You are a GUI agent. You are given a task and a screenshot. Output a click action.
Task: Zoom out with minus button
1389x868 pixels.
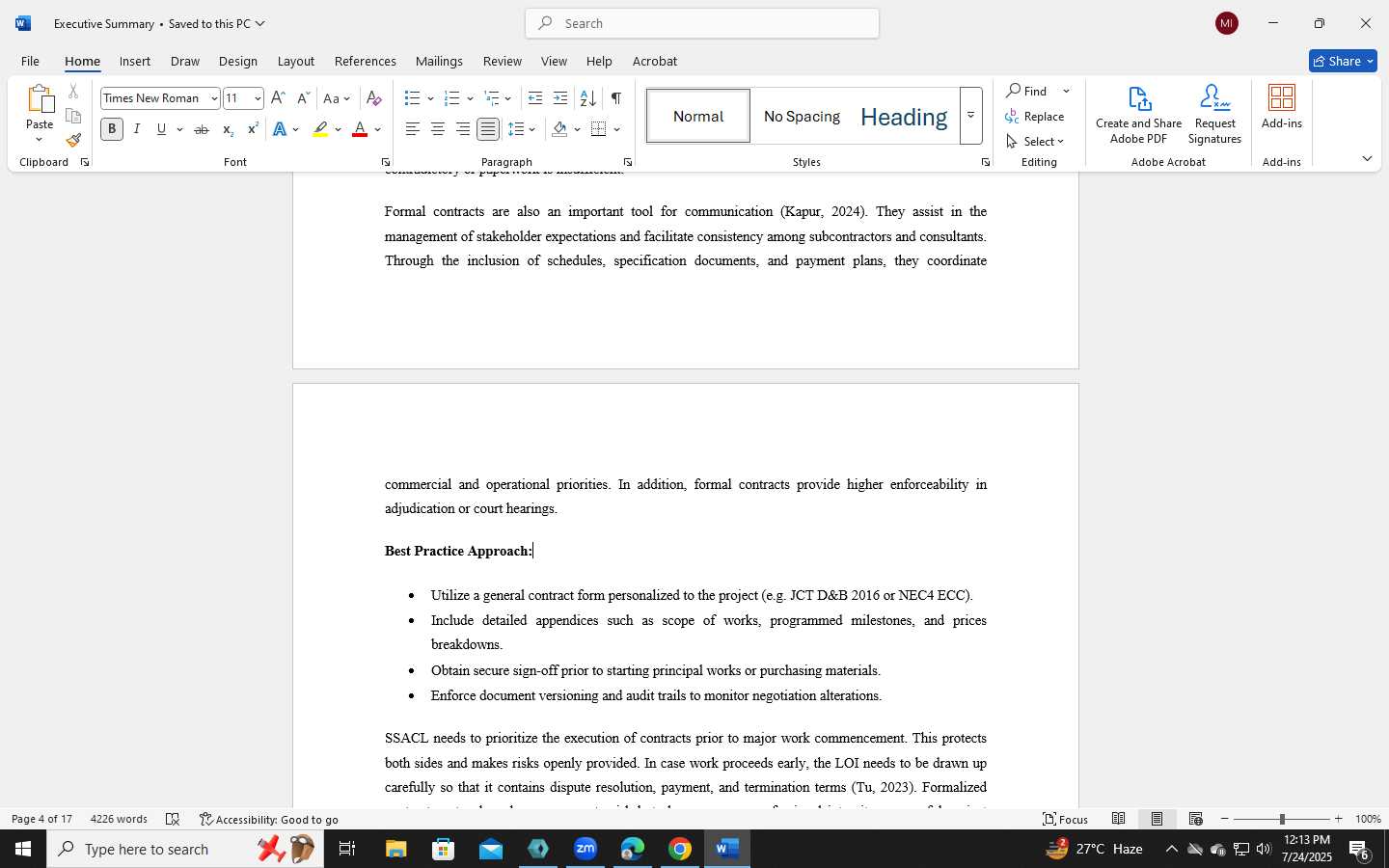[1225, 819]
